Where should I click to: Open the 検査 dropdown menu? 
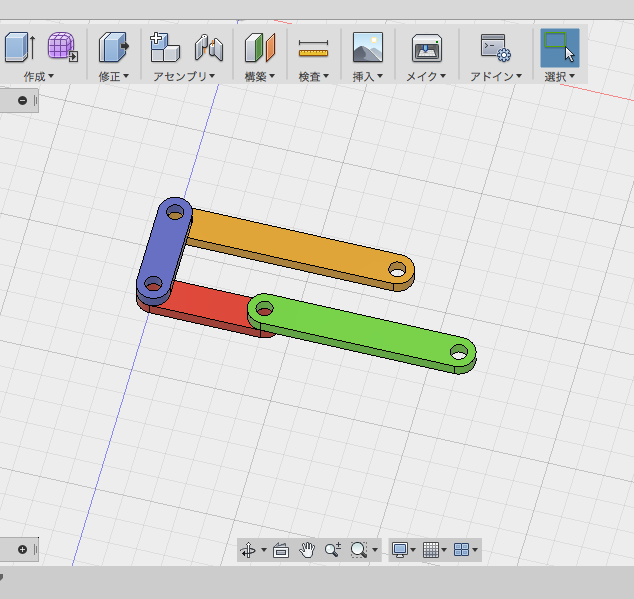(x=314, y=76)
